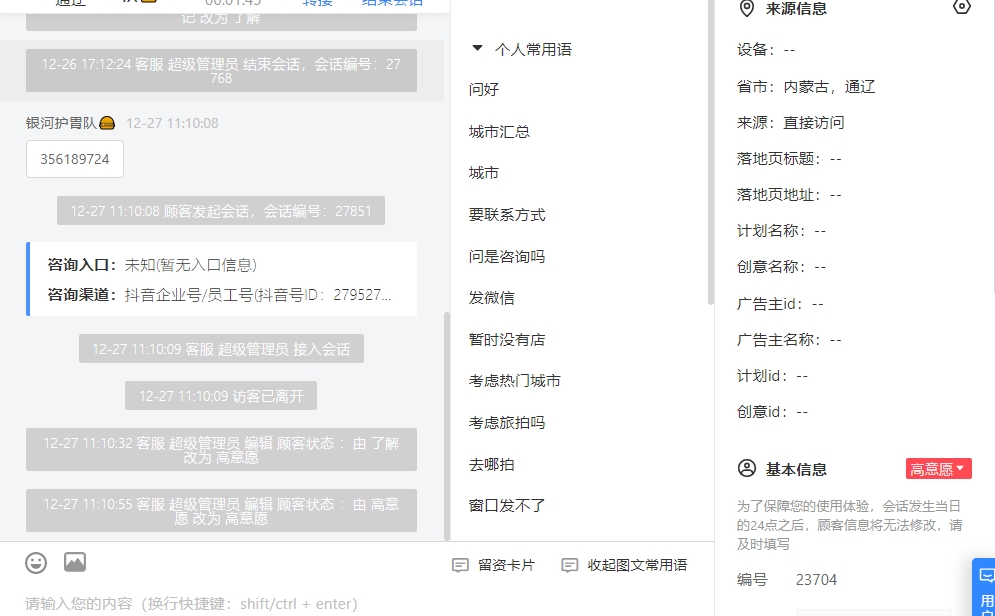
Task: Click the 广告主id row
Action: tap(780, 304)
